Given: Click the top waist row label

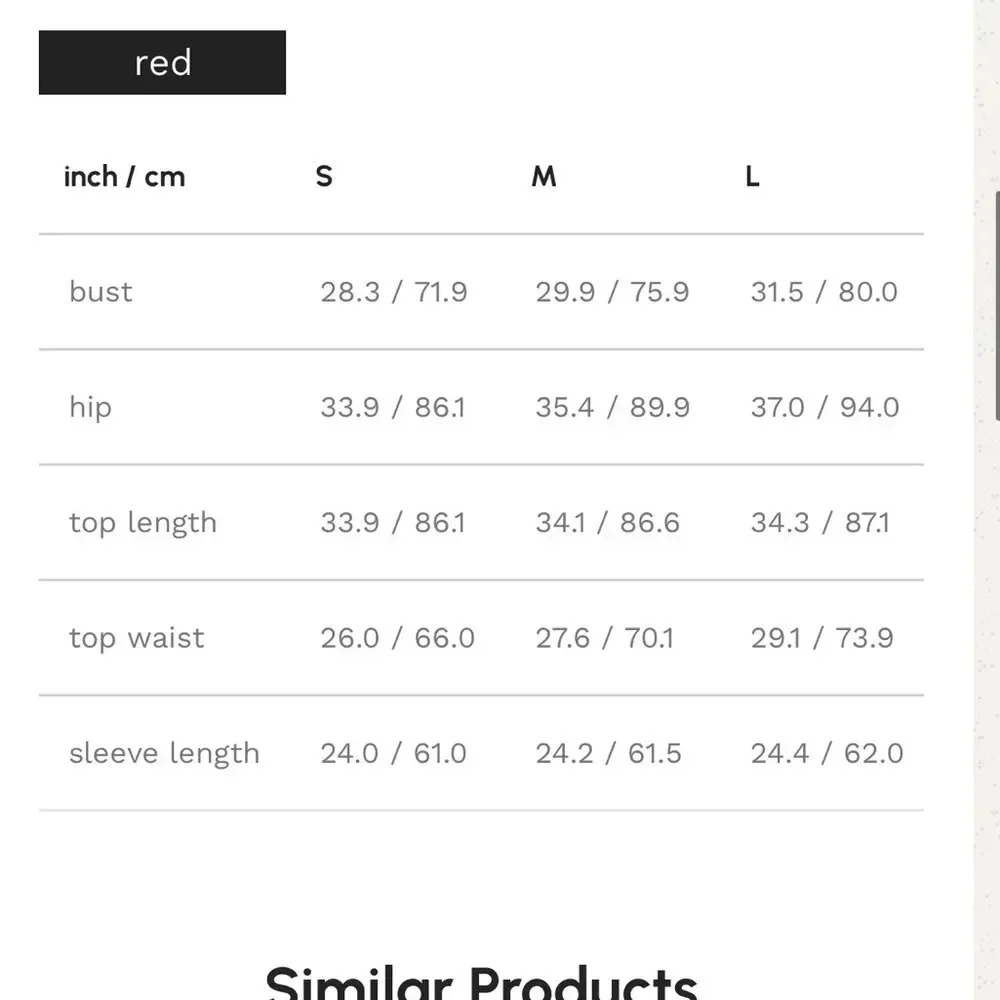Looking at the screenshot, I should (x=137, y=638).
